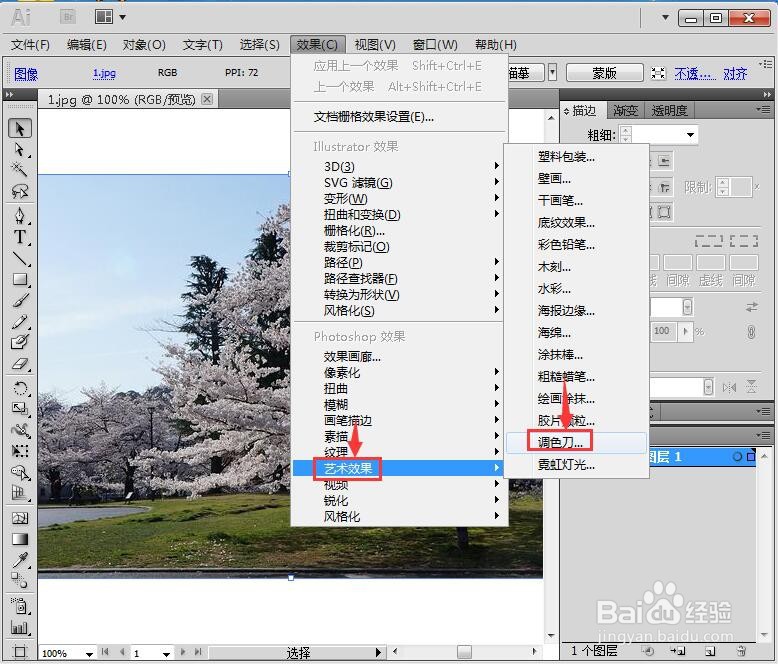
Task: Toggle the Layer 1 target circle
Action: click(737, 457)
